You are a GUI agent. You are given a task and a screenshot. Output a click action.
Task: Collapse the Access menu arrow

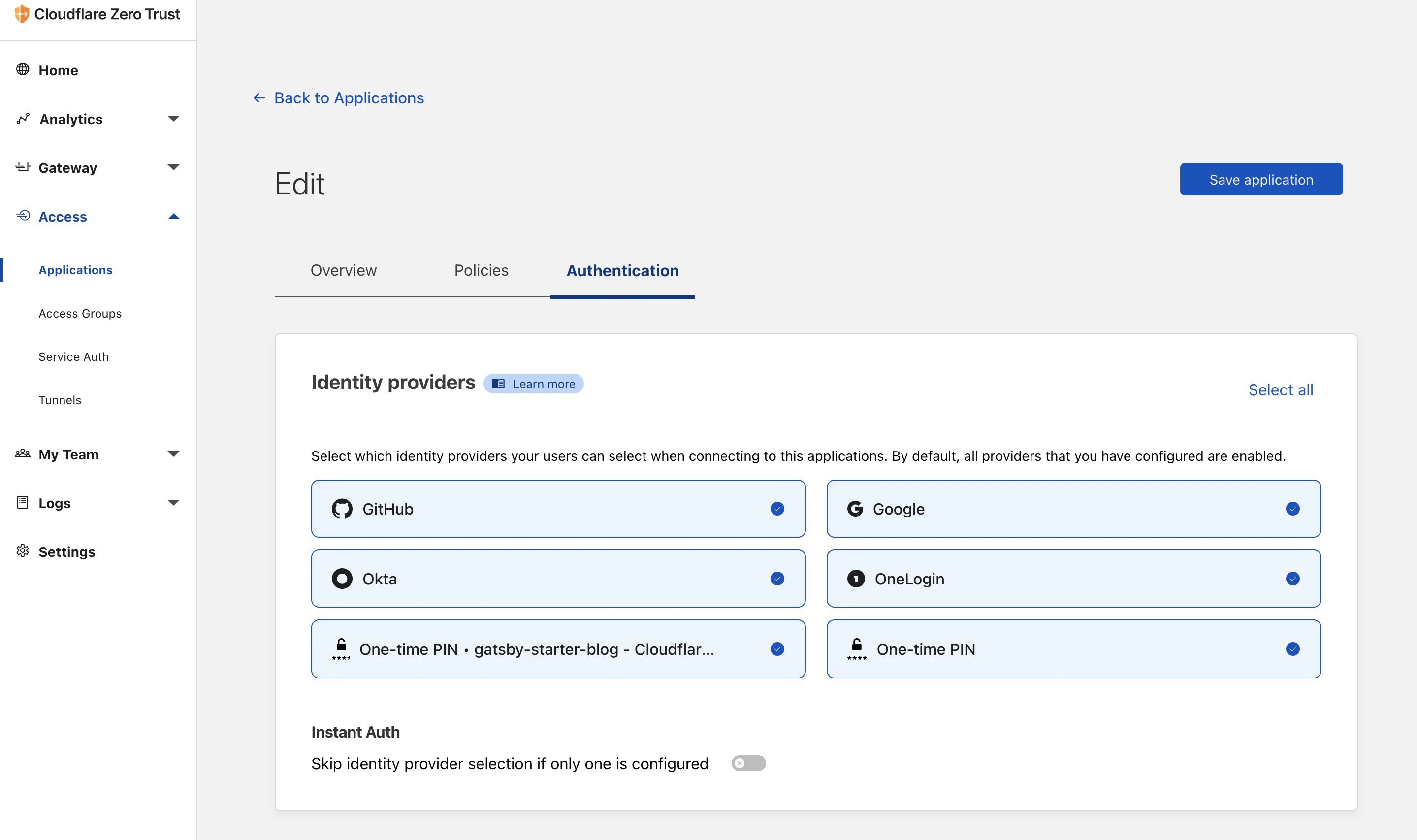[174, 216]
